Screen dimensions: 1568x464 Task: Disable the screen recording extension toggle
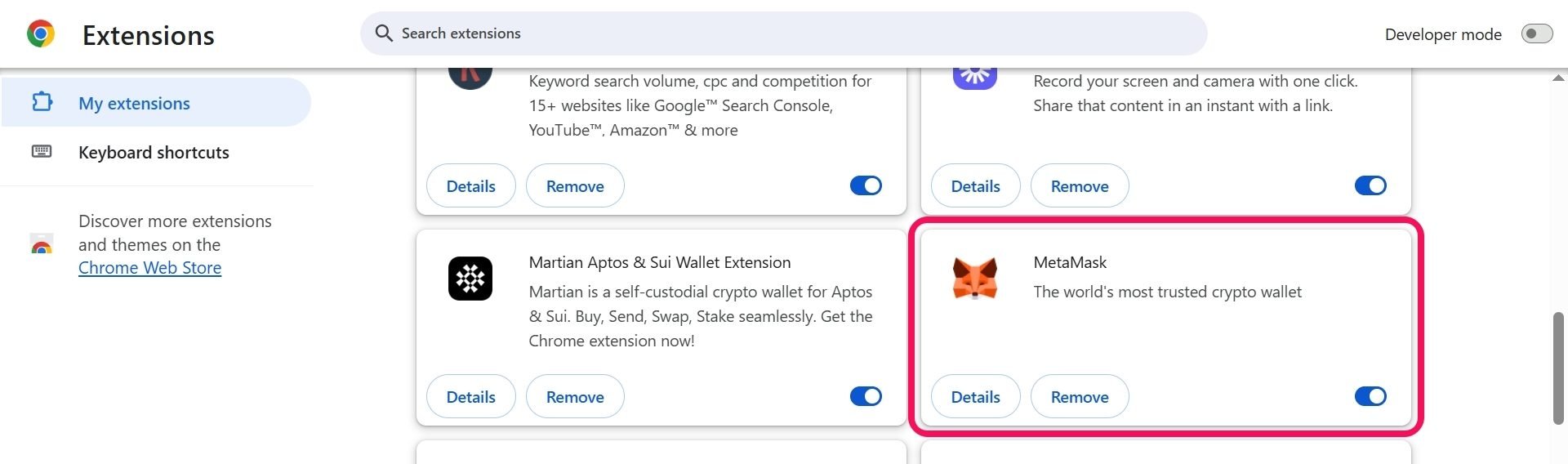point(1370,185)
